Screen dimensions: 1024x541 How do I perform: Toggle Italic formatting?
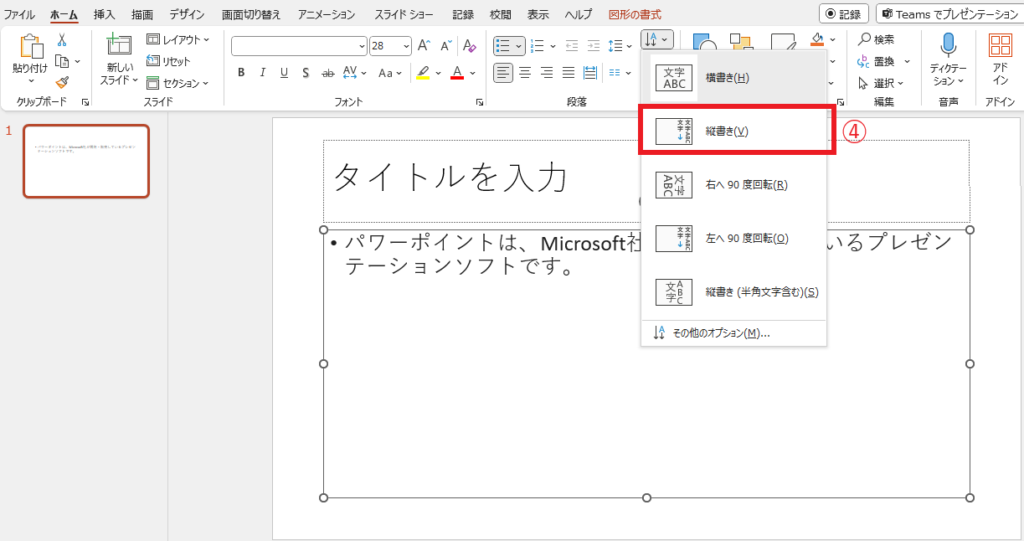coord(263,73)
